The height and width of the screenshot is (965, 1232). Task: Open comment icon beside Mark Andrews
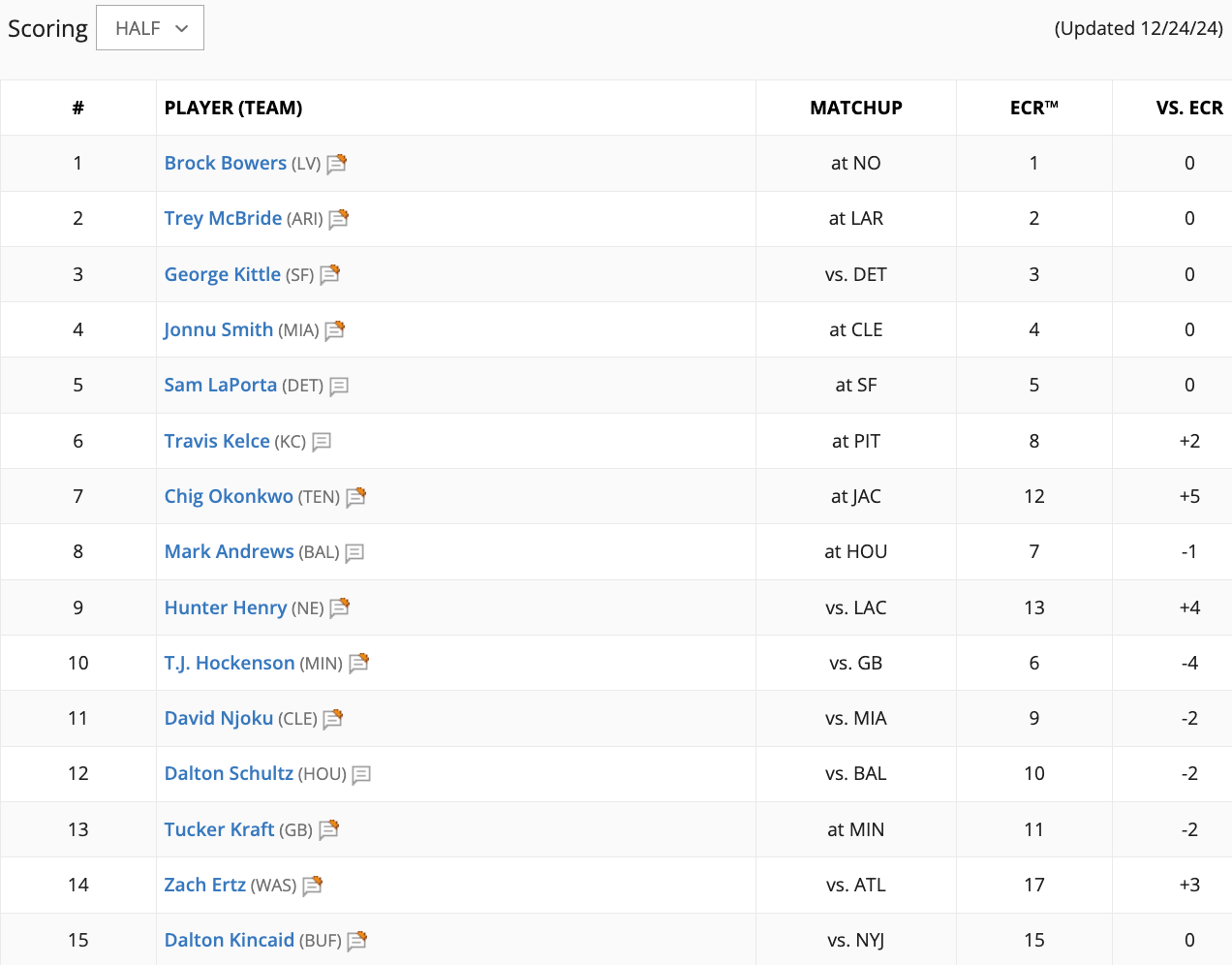pos(354,552)
